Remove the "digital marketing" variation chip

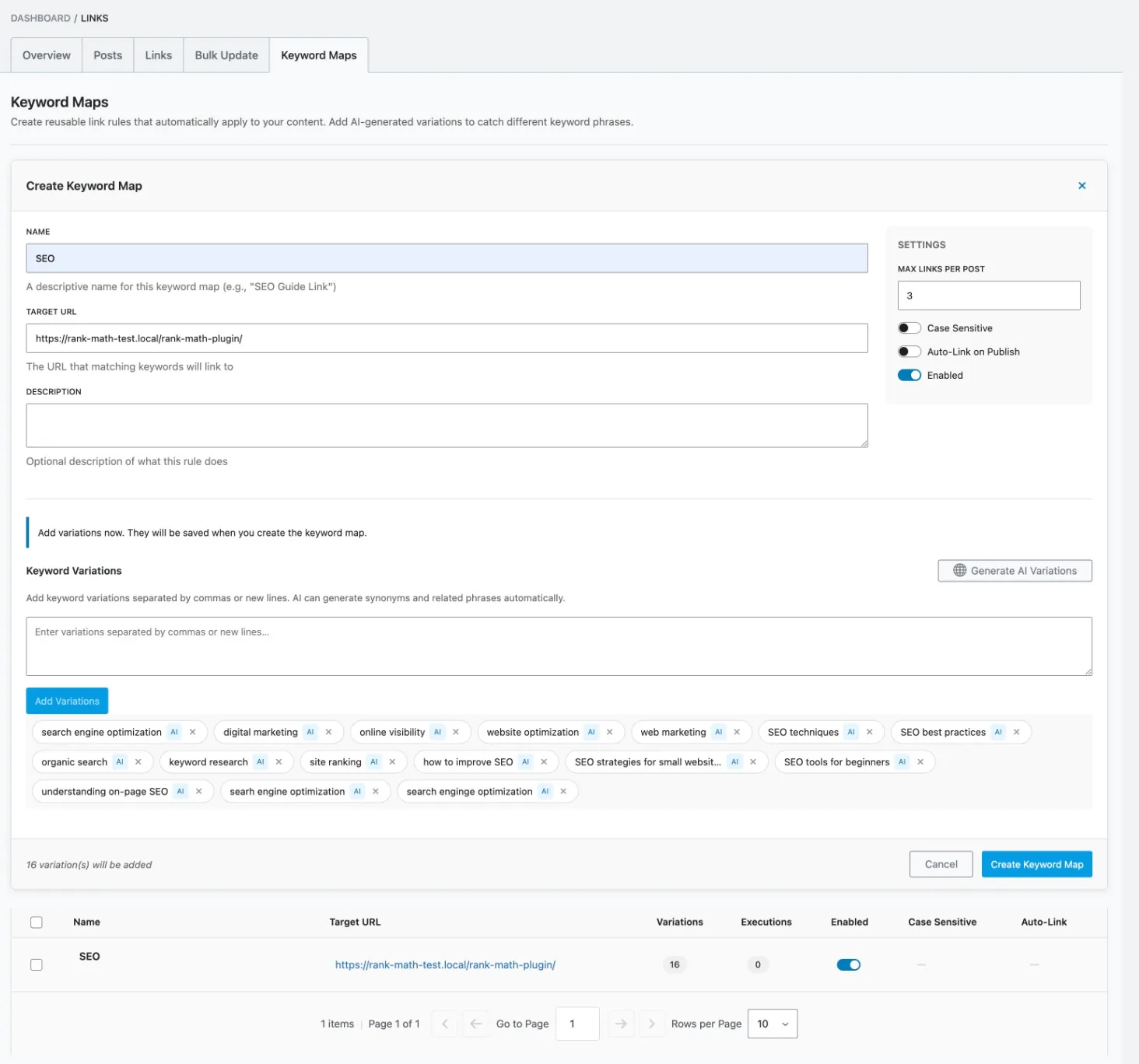328,732
